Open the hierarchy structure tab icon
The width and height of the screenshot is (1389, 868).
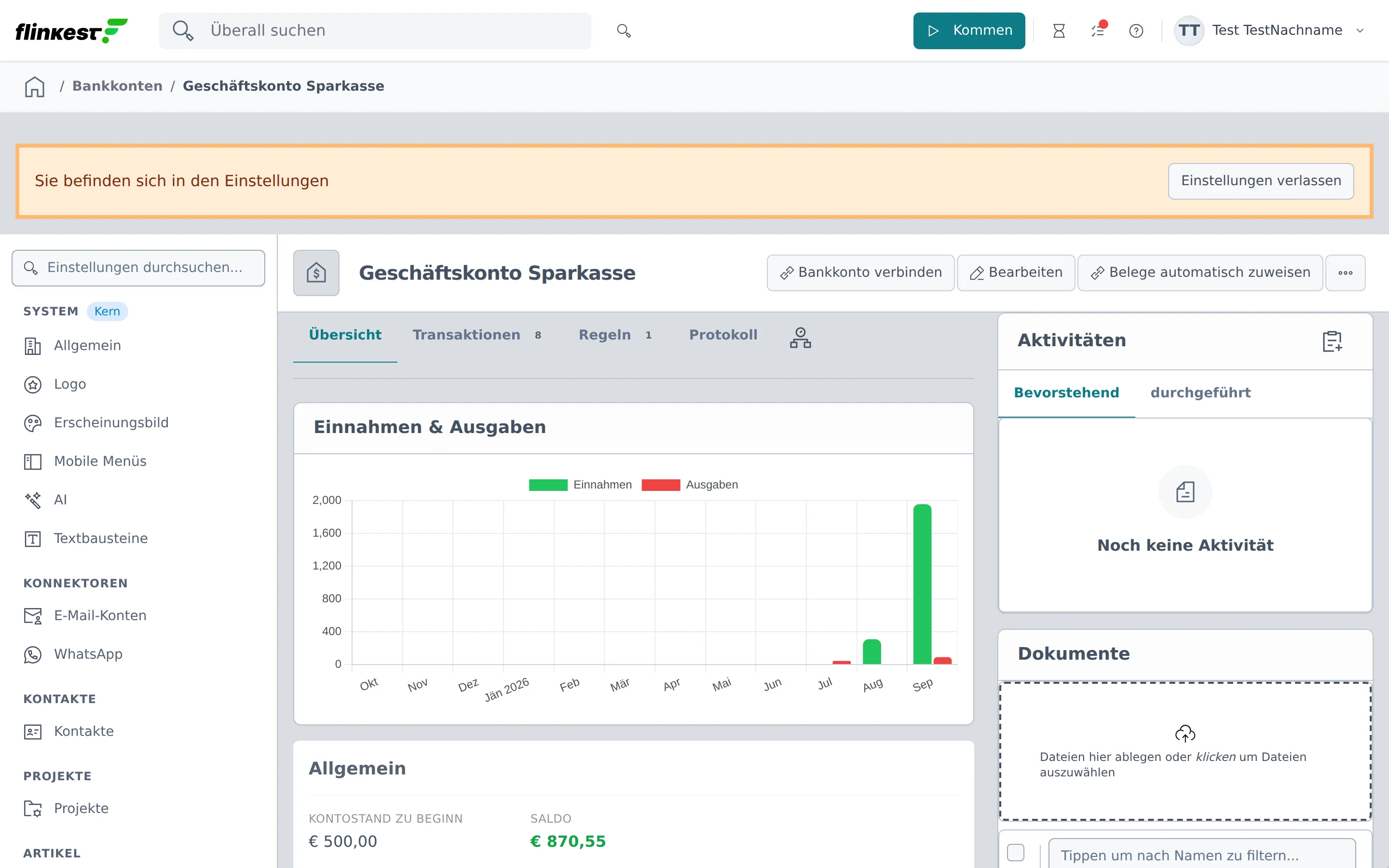[800, 338]
